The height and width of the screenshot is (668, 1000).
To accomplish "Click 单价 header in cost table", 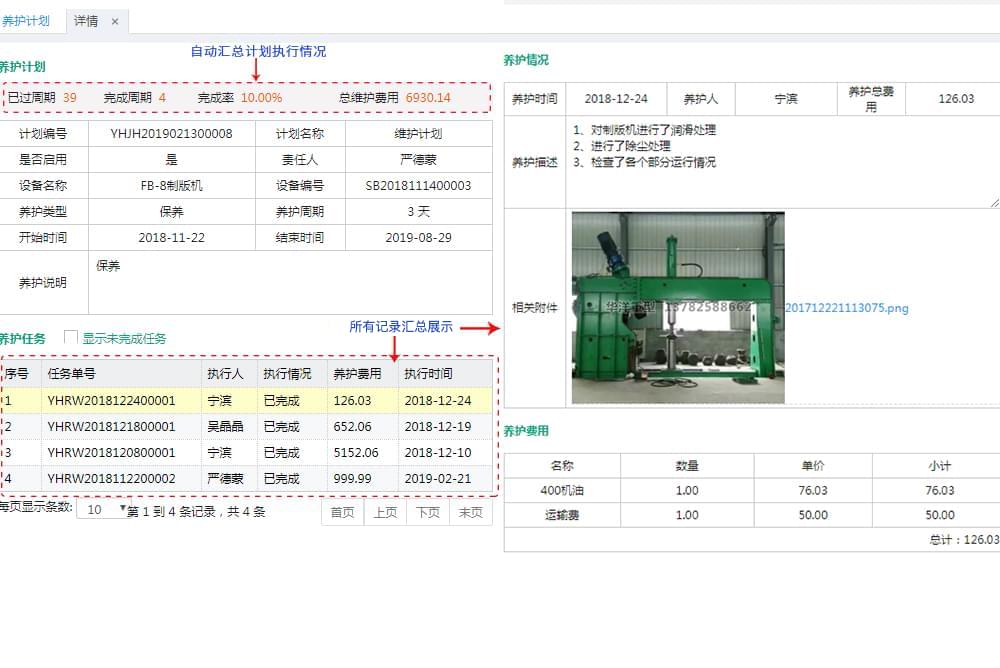I will (x=812, y=466).
